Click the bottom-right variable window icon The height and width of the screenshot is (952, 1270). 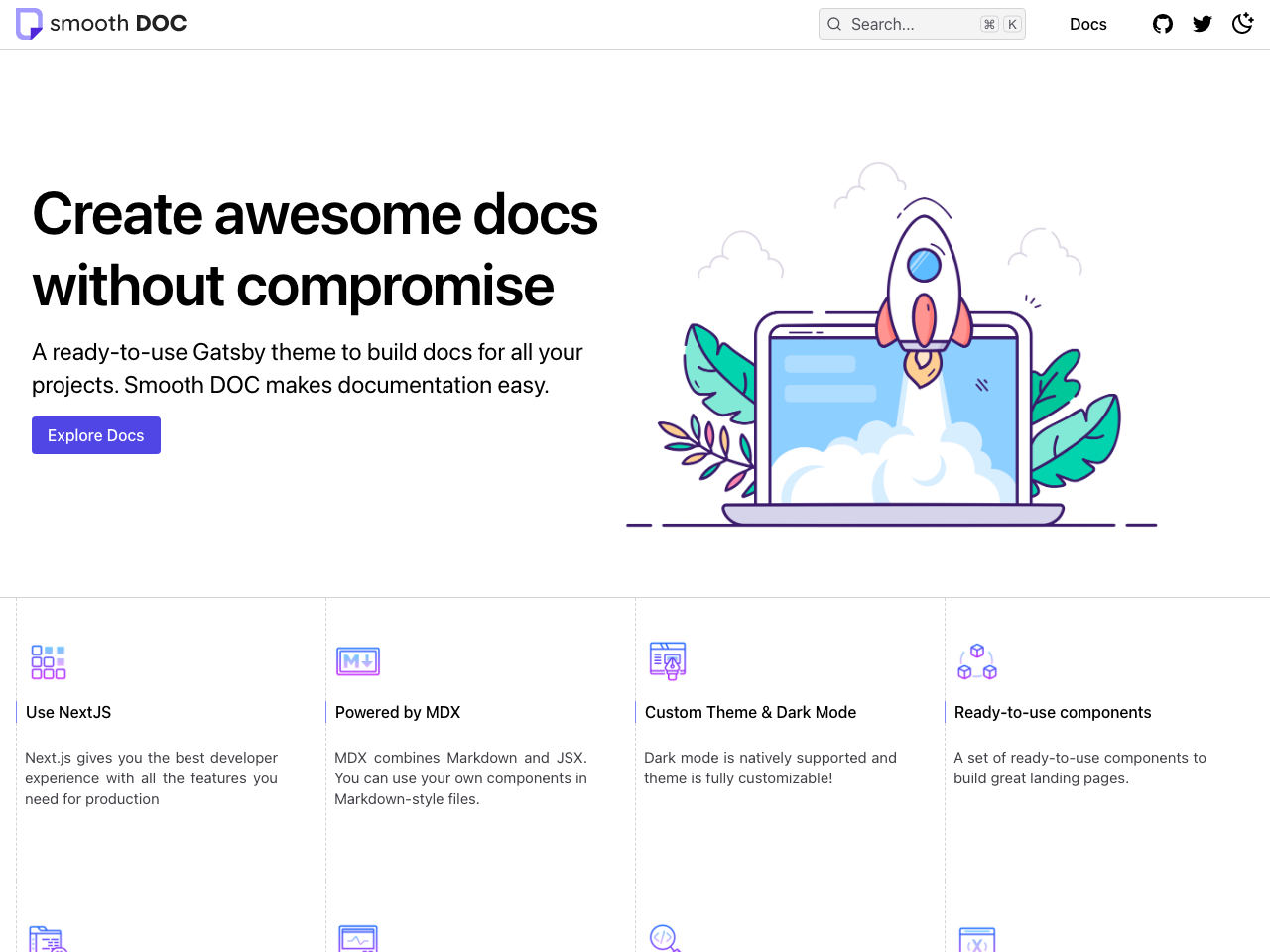pos(977,940)
